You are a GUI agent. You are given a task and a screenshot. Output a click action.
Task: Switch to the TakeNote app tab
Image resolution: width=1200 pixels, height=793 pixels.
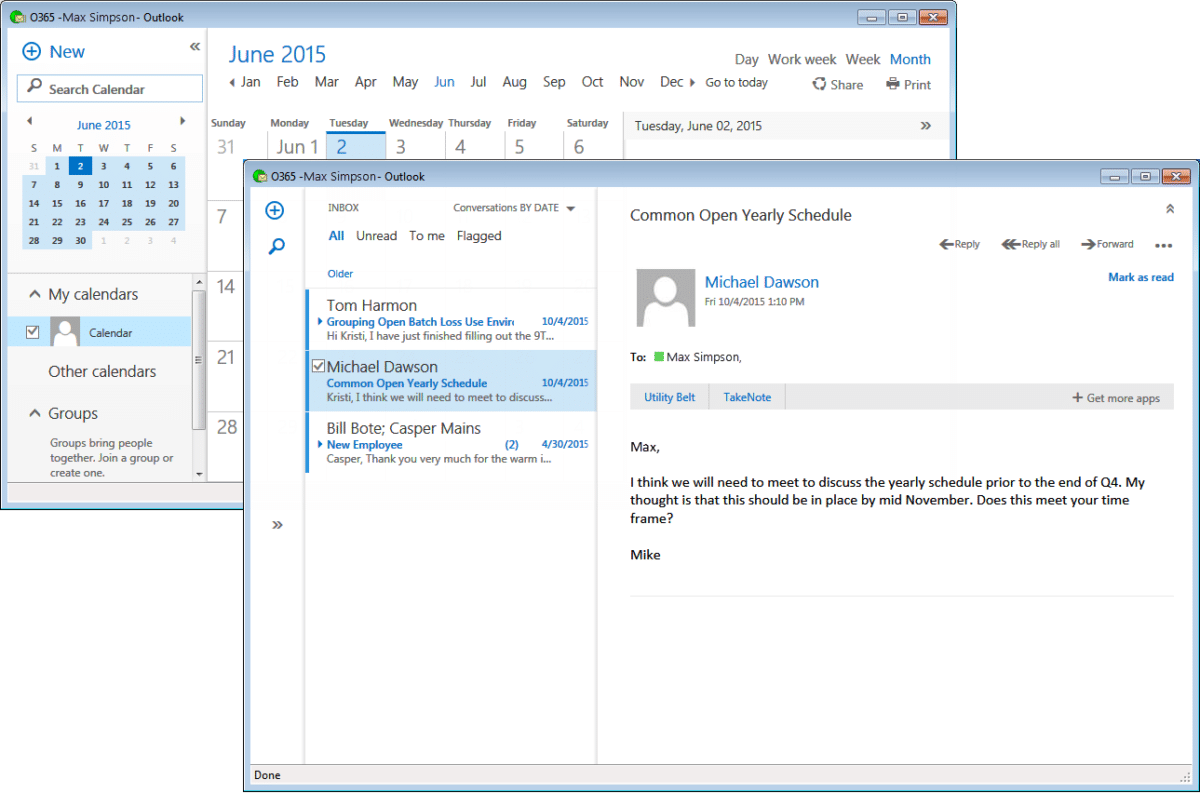click(x=746, y=396)
